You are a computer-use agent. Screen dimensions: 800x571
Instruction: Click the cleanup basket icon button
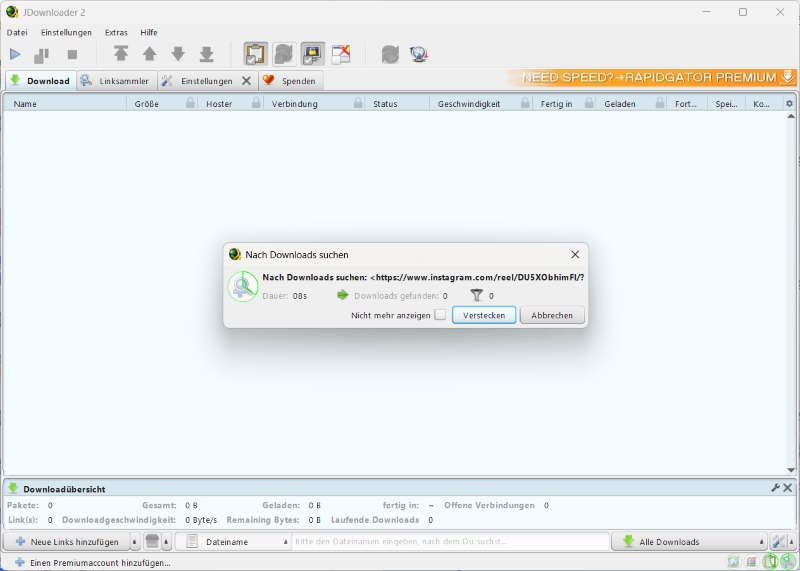(x=152, y=541)
